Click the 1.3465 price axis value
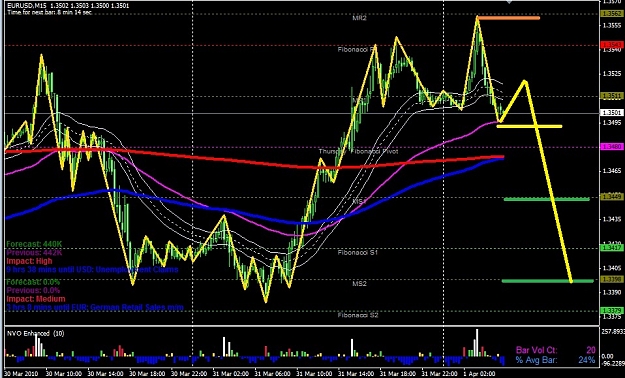 [612, 171]
